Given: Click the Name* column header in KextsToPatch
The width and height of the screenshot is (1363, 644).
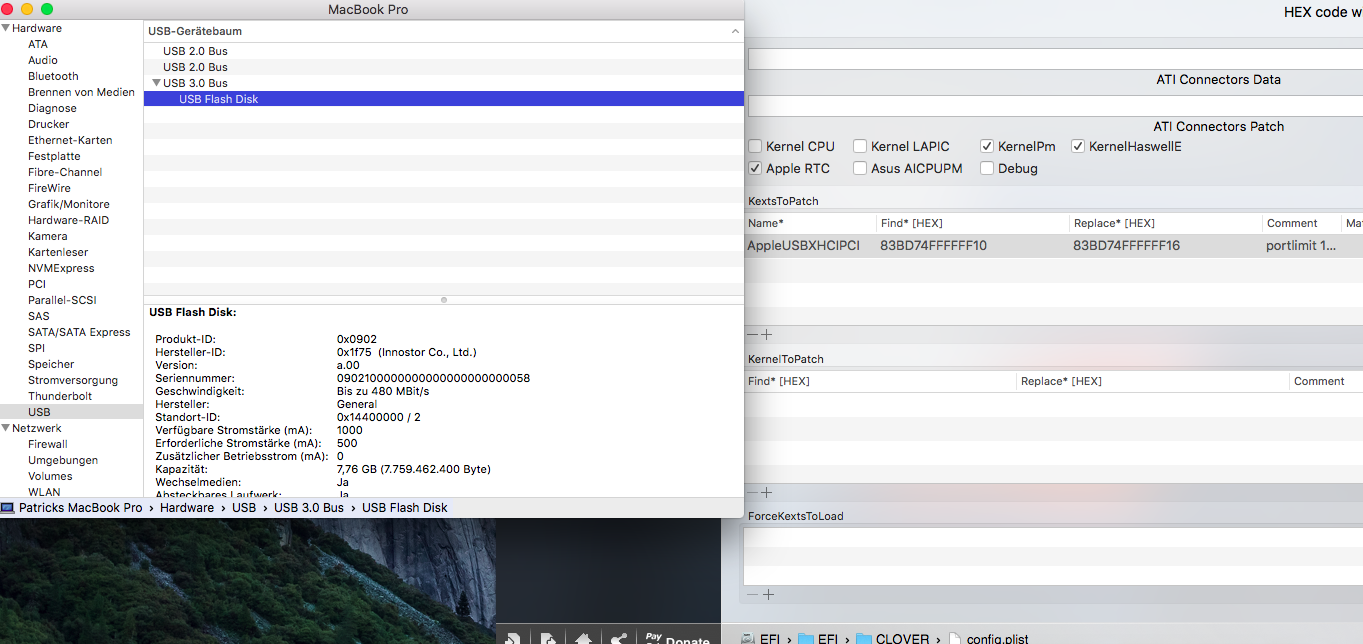Looking at the screenshot, I should point(766,223).
